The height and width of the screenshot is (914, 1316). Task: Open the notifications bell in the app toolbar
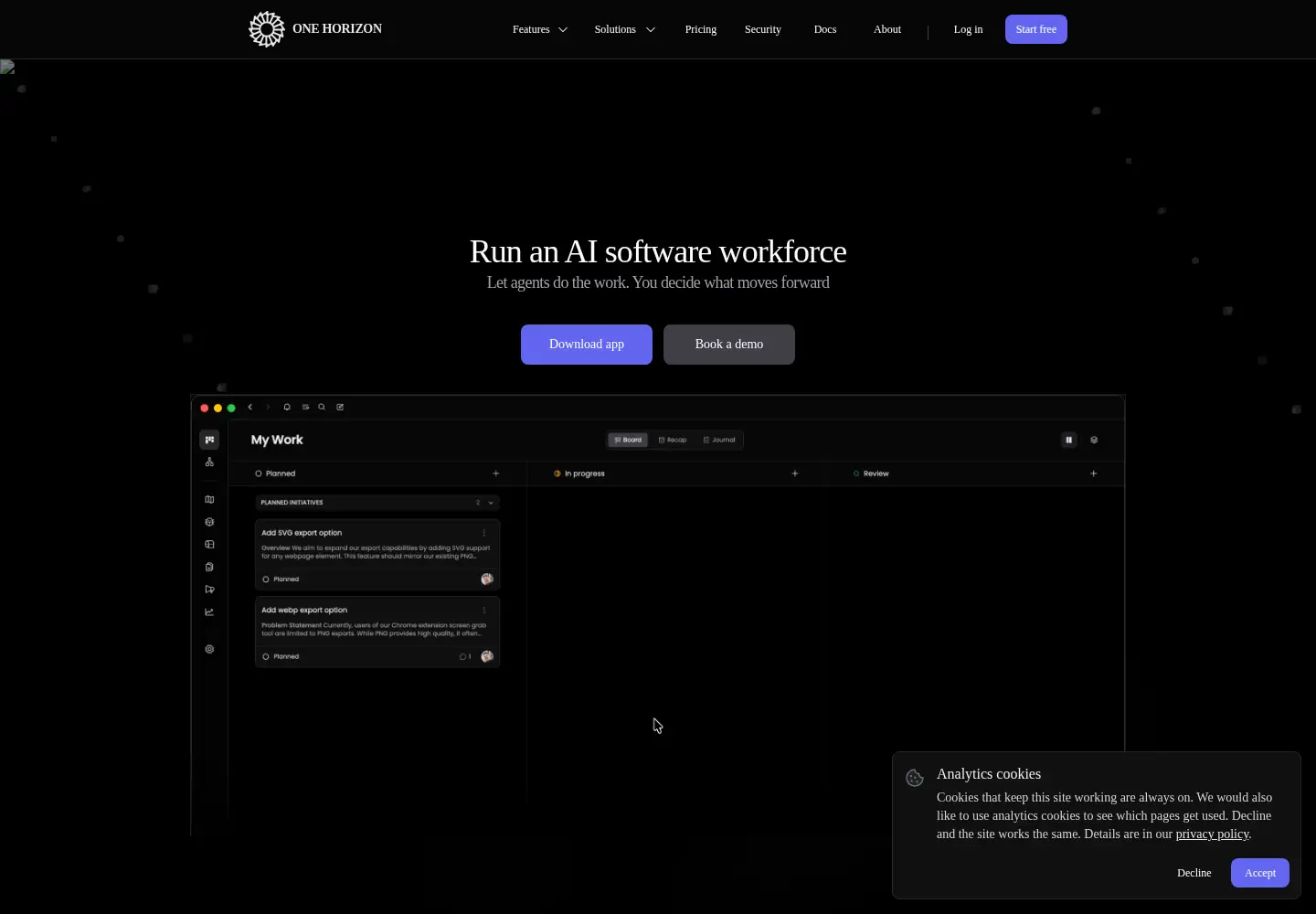pyautogui.click(x=287, y=408)
